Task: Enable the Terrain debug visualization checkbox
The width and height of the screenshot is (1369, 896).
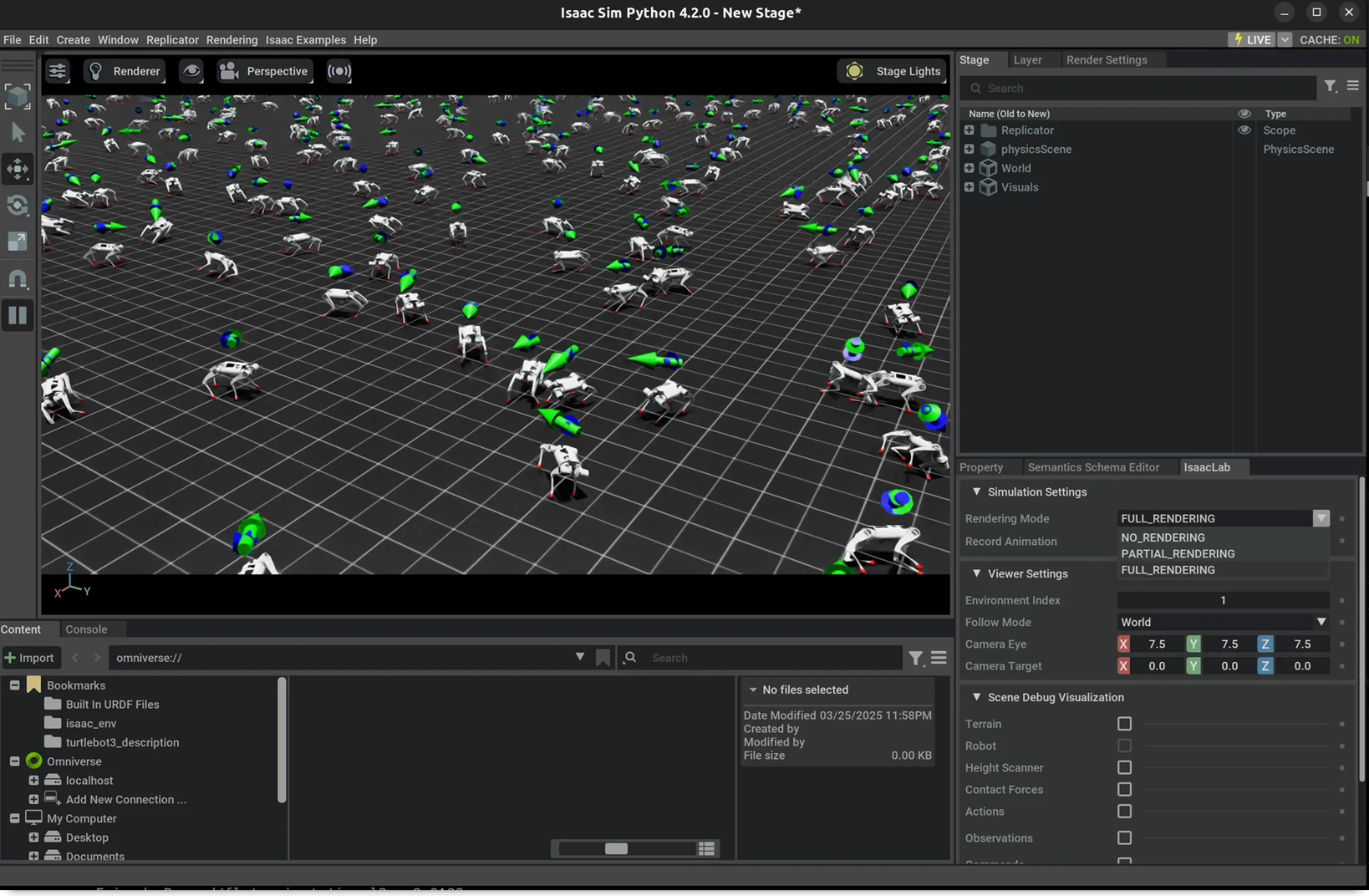Action: point(1124,724)
